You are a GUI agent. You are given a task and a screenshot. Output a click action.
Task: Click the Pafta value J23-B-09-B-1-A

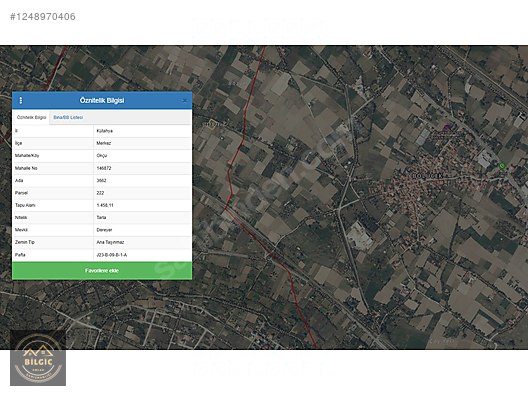tap(111, 255)
